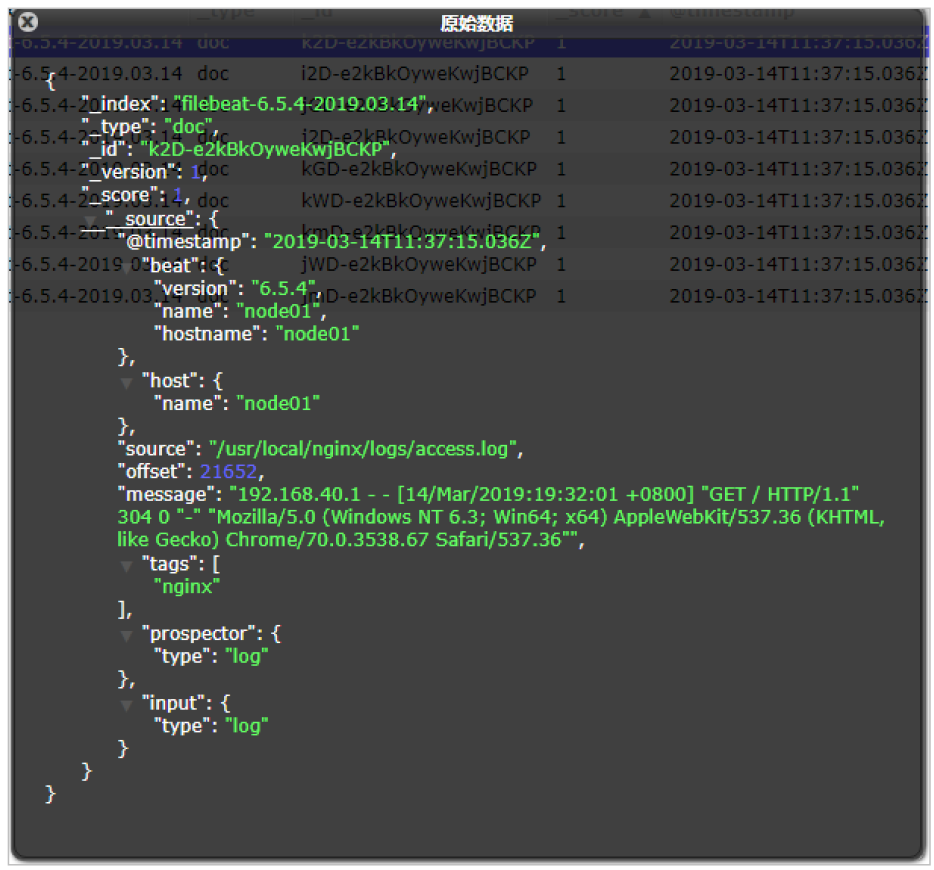Select the nginx log "message" value text

point(500,517)
